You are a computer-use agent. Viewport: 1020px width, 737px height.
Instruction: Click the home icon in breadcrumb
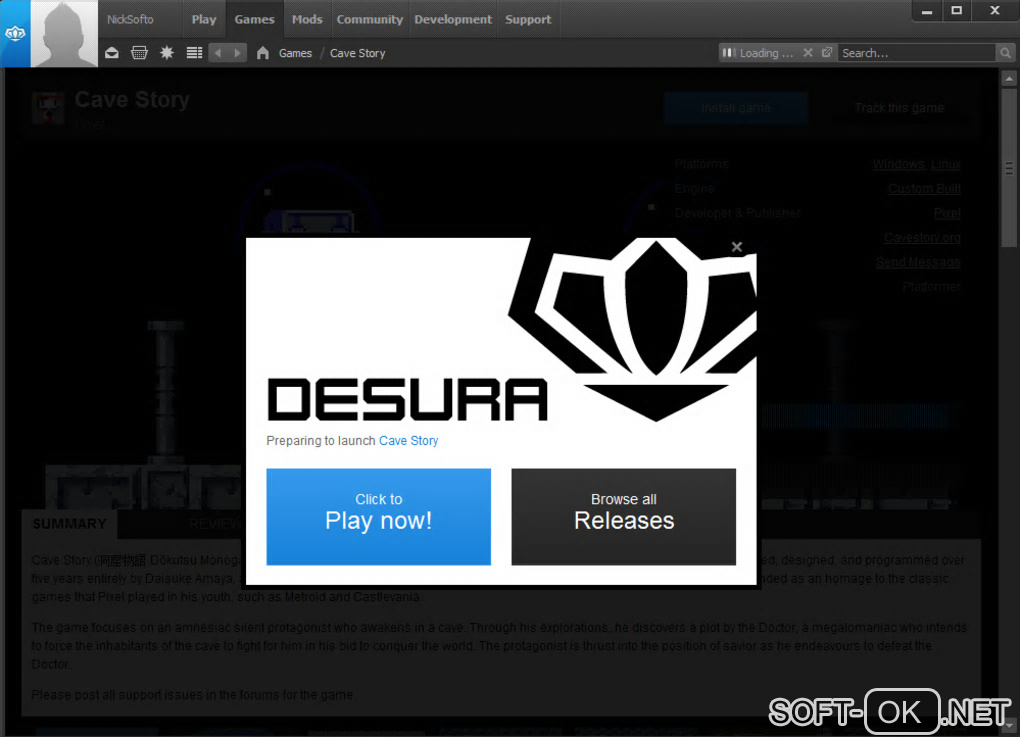(263, 53)
